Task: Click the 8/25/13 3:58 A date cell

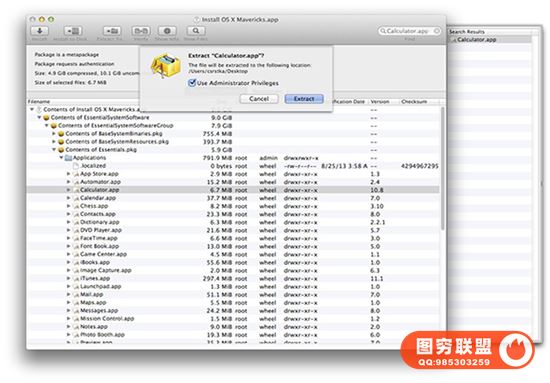Action: coord(344,166)
